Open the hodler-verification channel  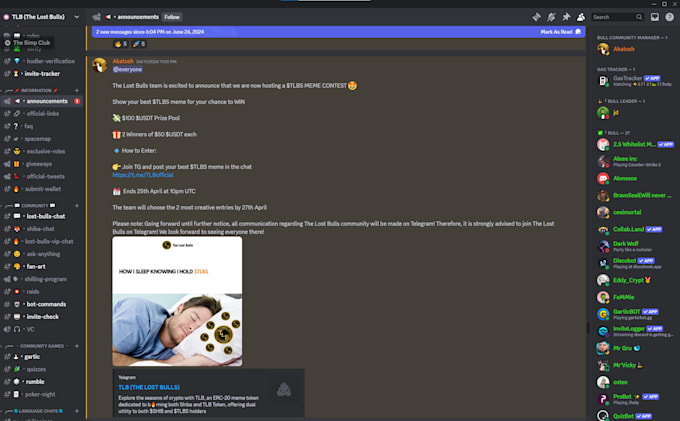42,61
